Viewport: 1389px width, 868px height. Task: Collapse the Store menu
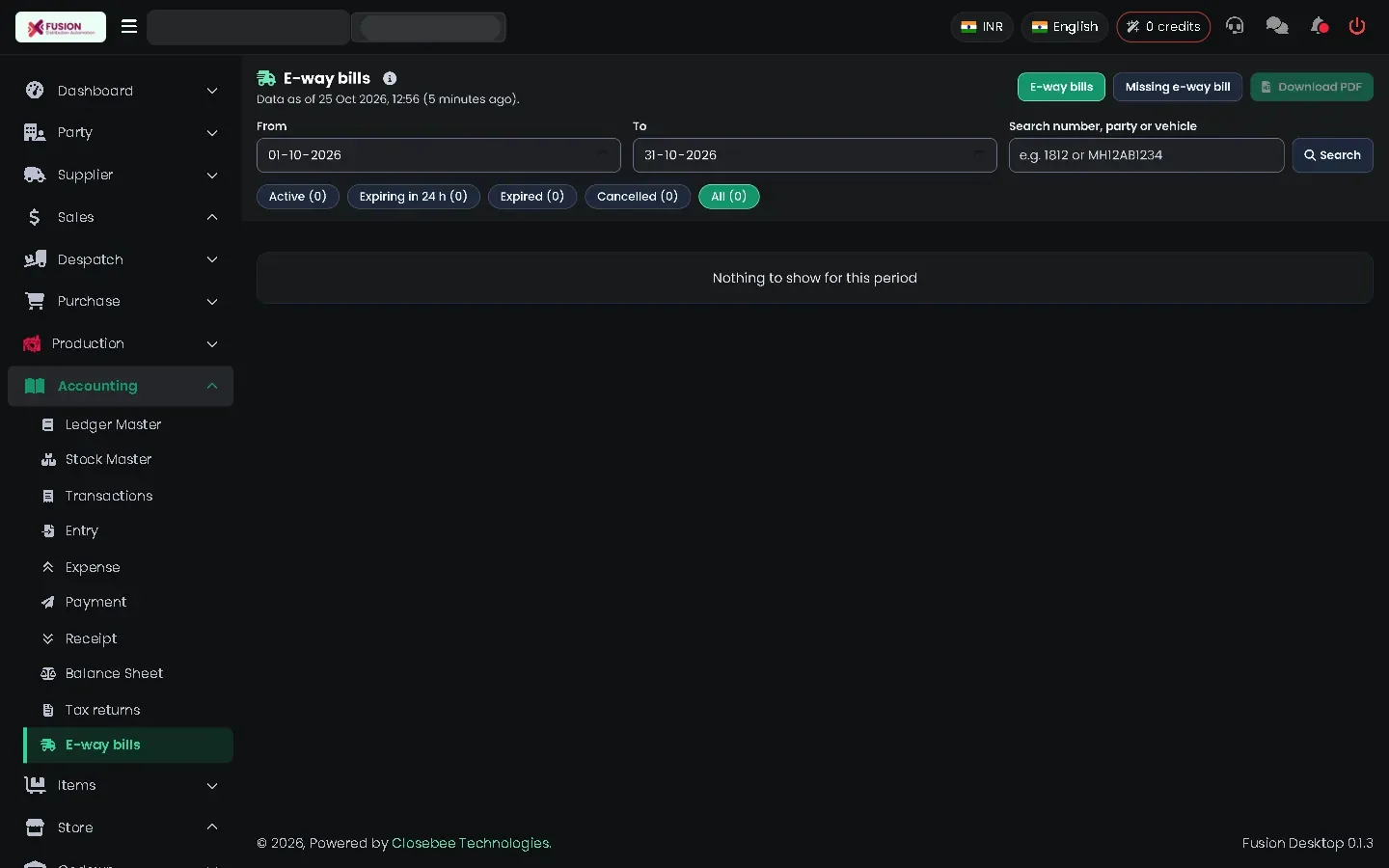pos(121,827)
